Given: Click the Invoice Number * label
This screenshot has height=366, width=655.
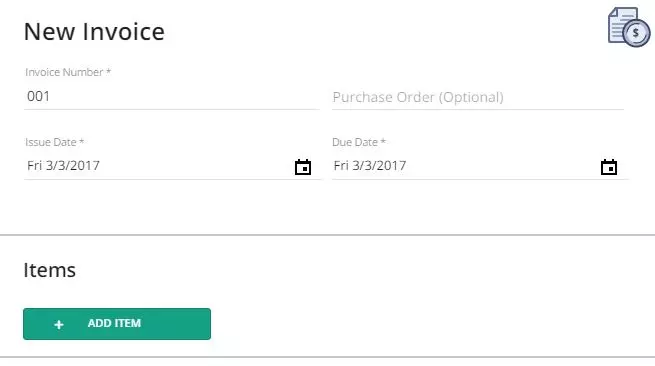Looking at the screenshot, I should 68,72.
